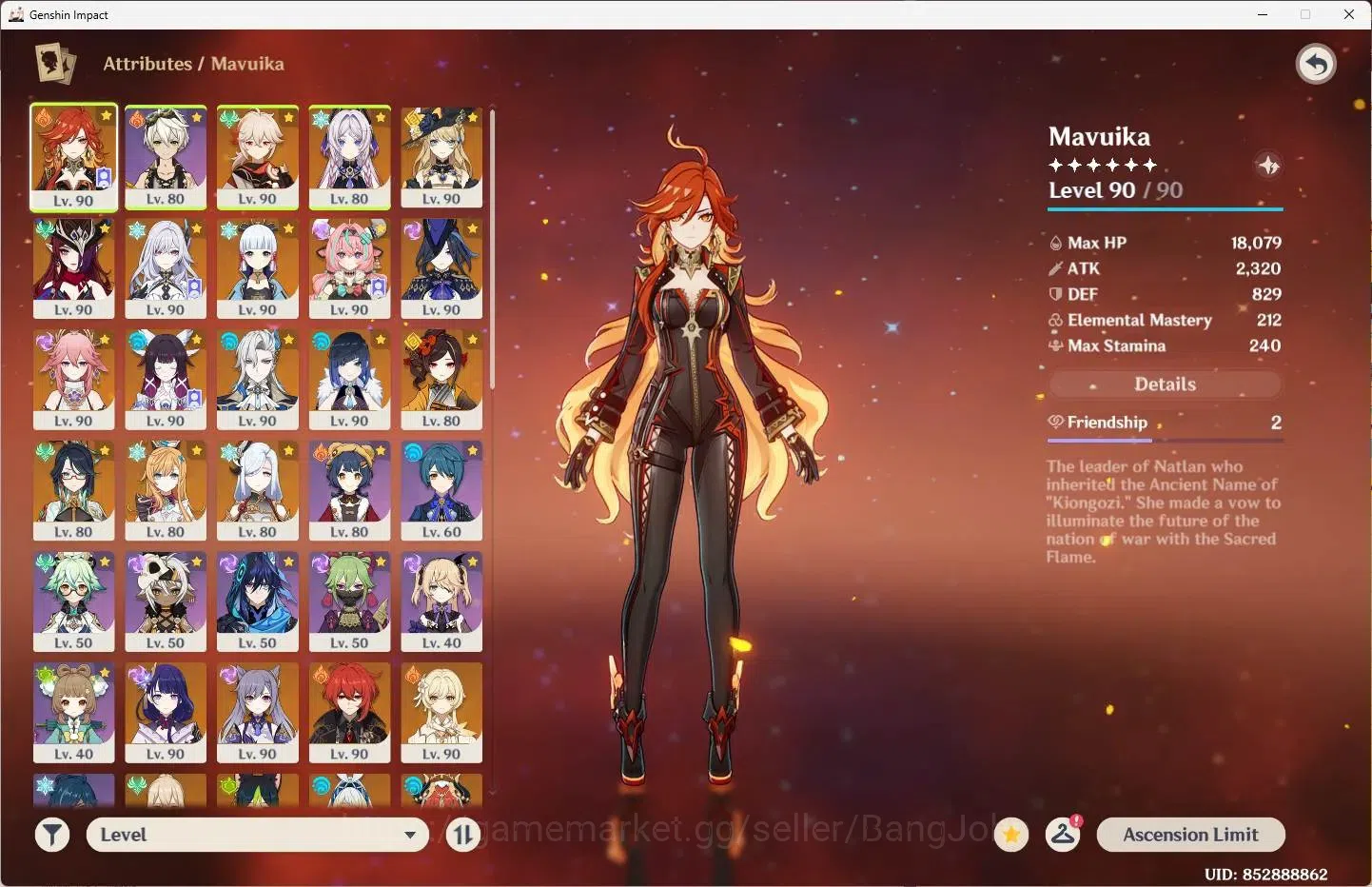Click the Ascension Limit button
Viewport: 1372px width, 887px height.
coord(1190,835)
